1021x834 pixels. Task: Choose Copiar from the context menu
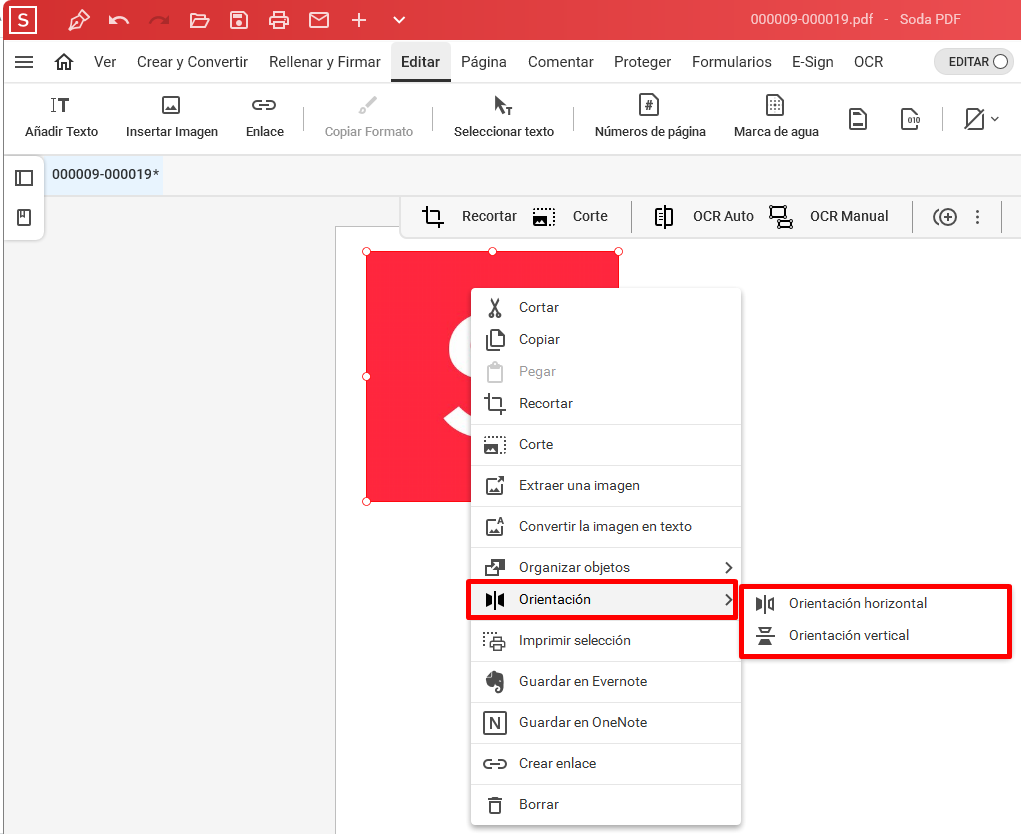606,339
